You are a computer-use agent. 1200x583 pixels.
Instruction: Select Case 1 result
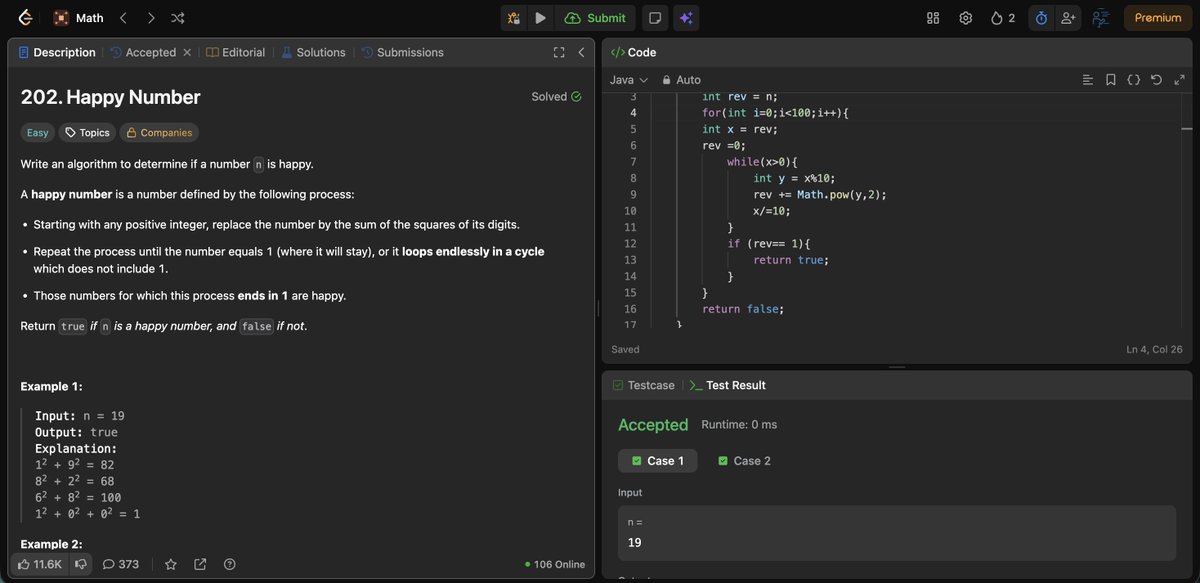tap(658, 461)
